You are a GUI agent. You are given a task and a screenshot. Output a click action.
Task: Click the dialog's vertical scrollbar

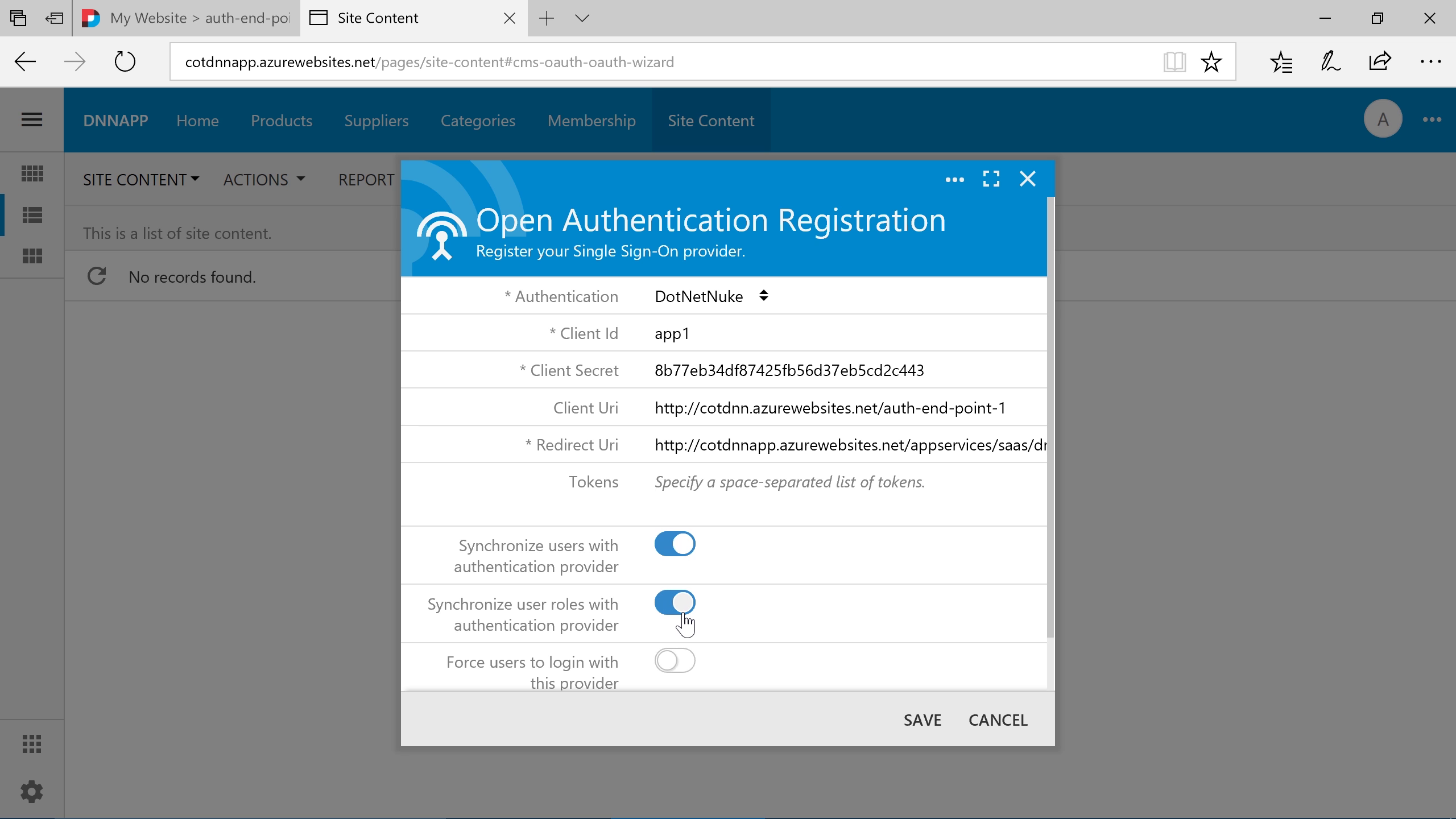coord(1050,415)
